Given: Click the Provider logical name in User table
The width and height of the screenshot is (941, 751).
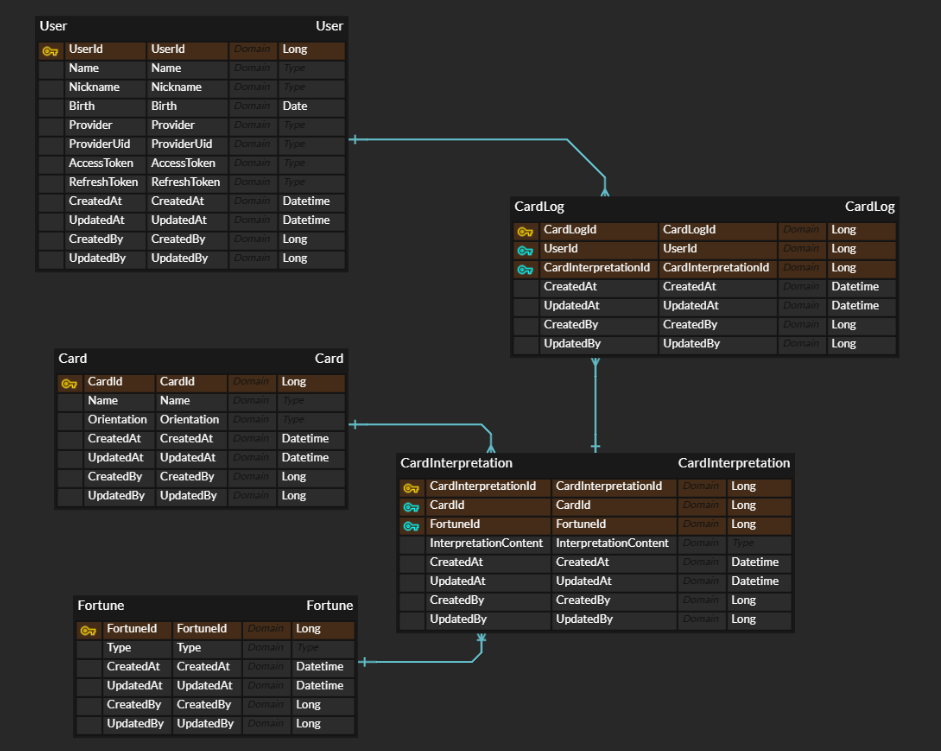Looking at the screenshot, I should 105,125.
